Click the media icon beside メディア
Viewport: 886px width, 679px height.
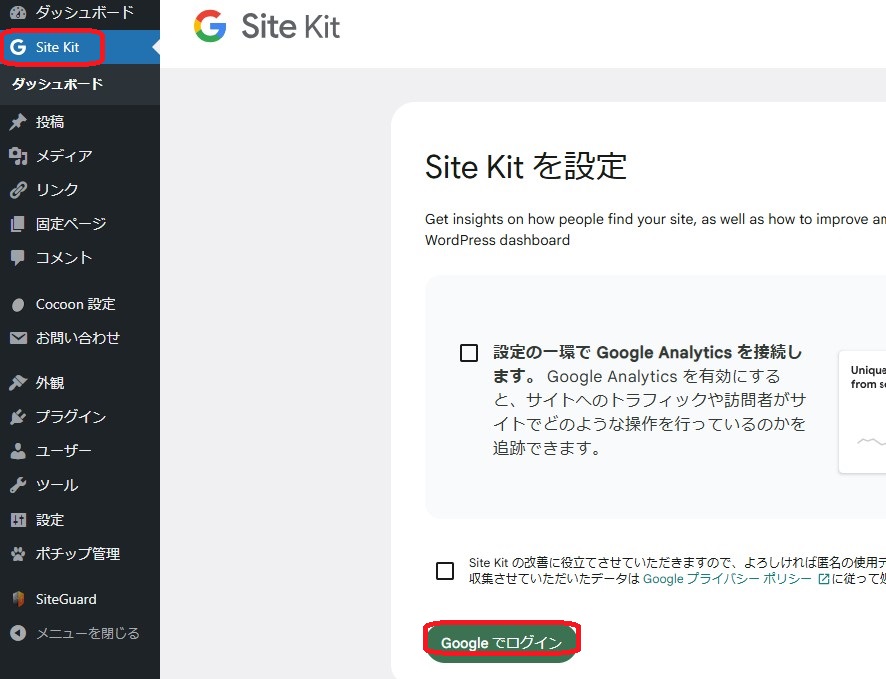tap(18, 156)
